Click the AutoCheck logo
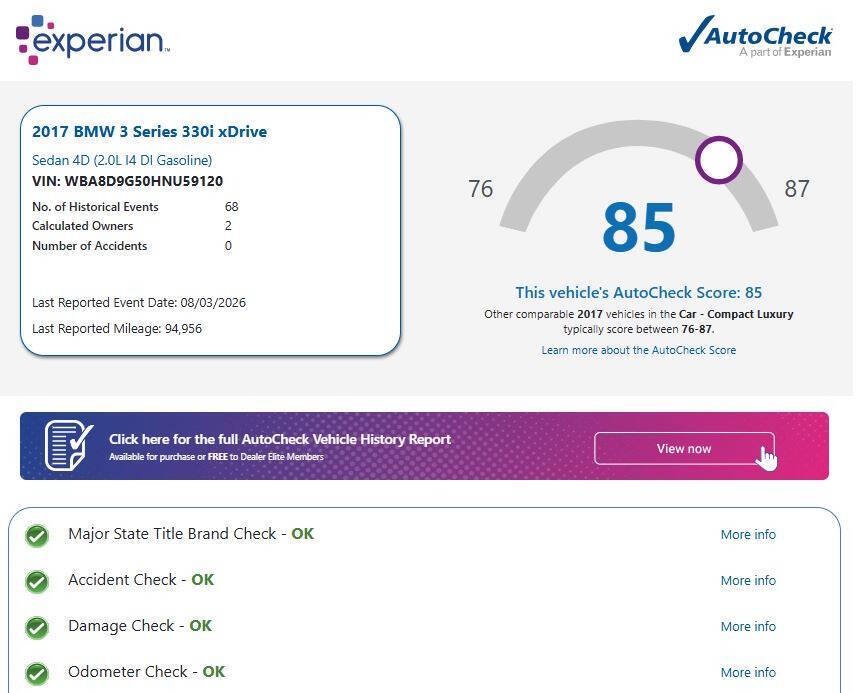Image resolution: width=857 pixels, height=693 pixels. tap(755, 36)
